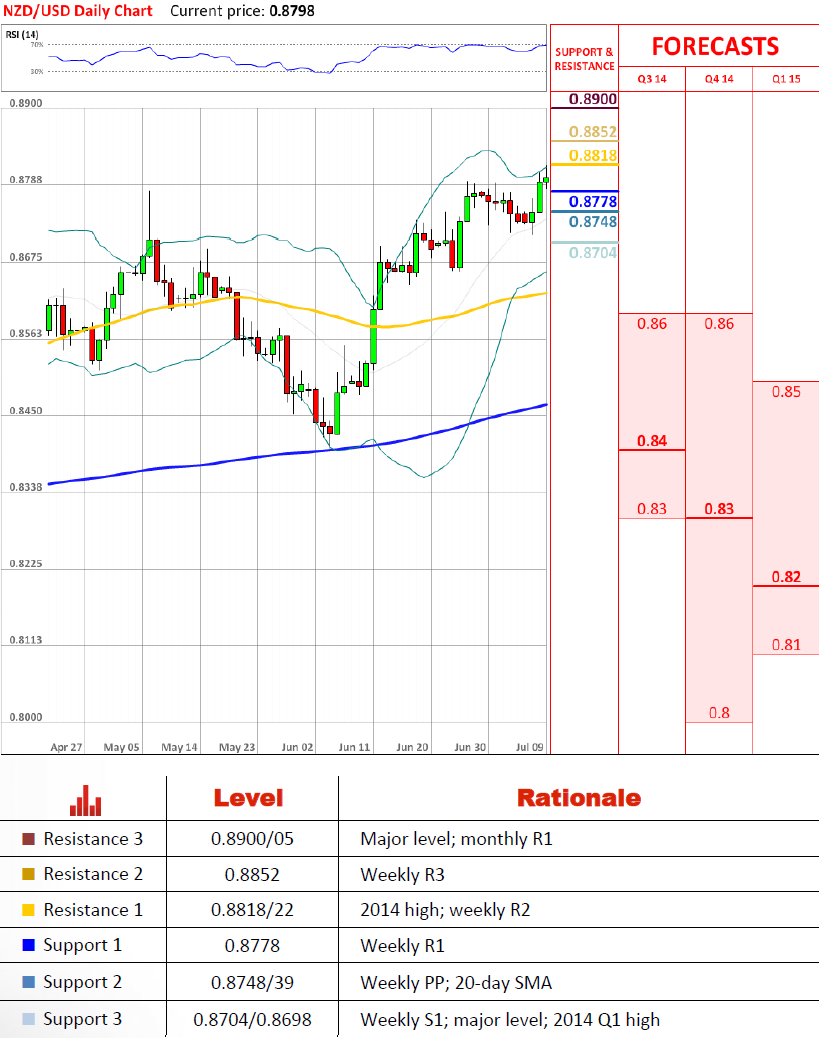Click the FORECASTS heading

pyautogui.click(x=715, y=46)
